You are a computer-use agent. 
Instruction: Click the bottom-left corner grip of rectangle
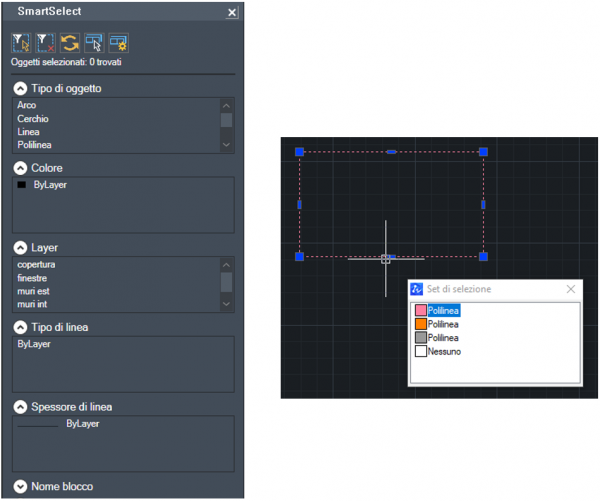pyautogui.click(x=300, y=256)
